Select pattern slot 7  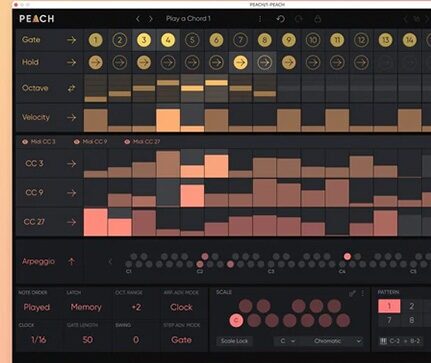tap(389, 320)
